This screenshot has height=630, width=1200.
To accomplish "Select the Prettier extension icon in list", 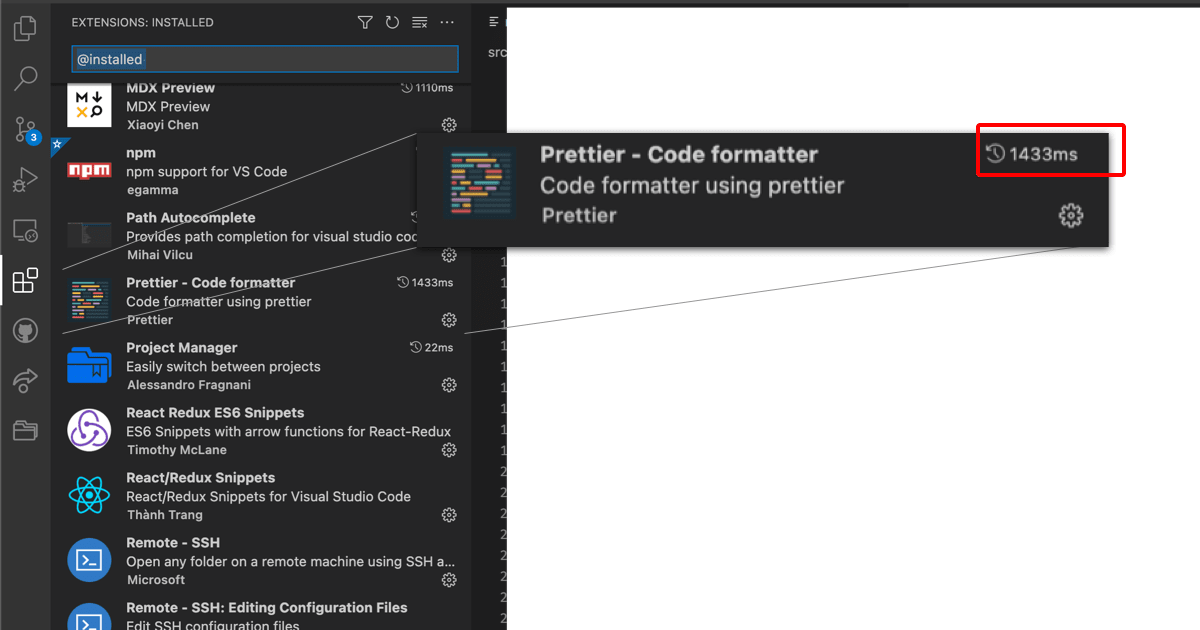I will (89, 300).
